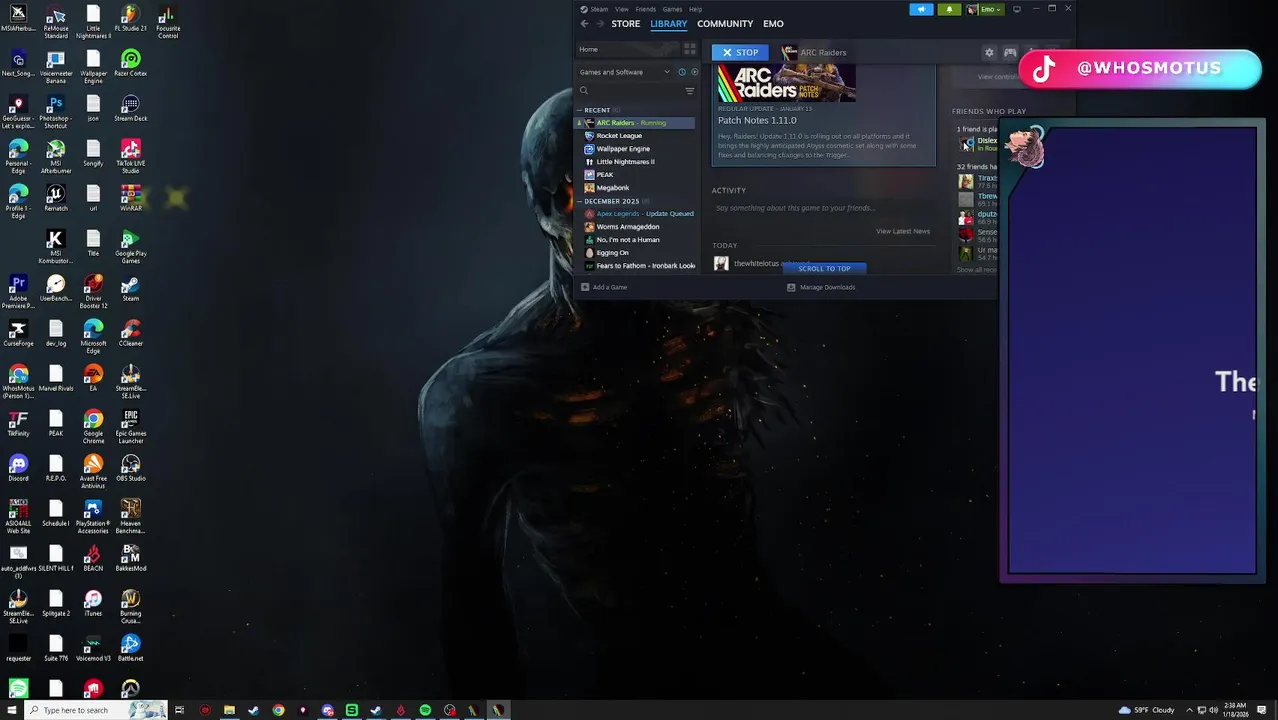1278x720 pixels.
Task: Select Egging On in the library list
Action: pyautogui.click(x=635, y=253)
